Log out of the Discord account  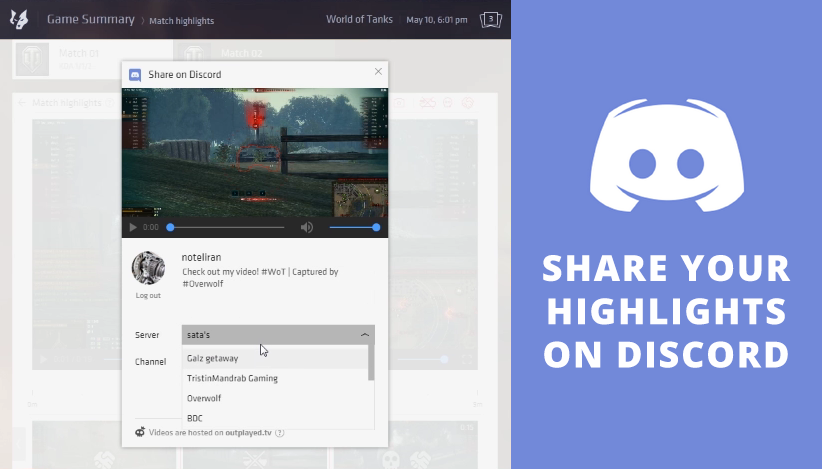pyautogui.click(x=148, y=296)
